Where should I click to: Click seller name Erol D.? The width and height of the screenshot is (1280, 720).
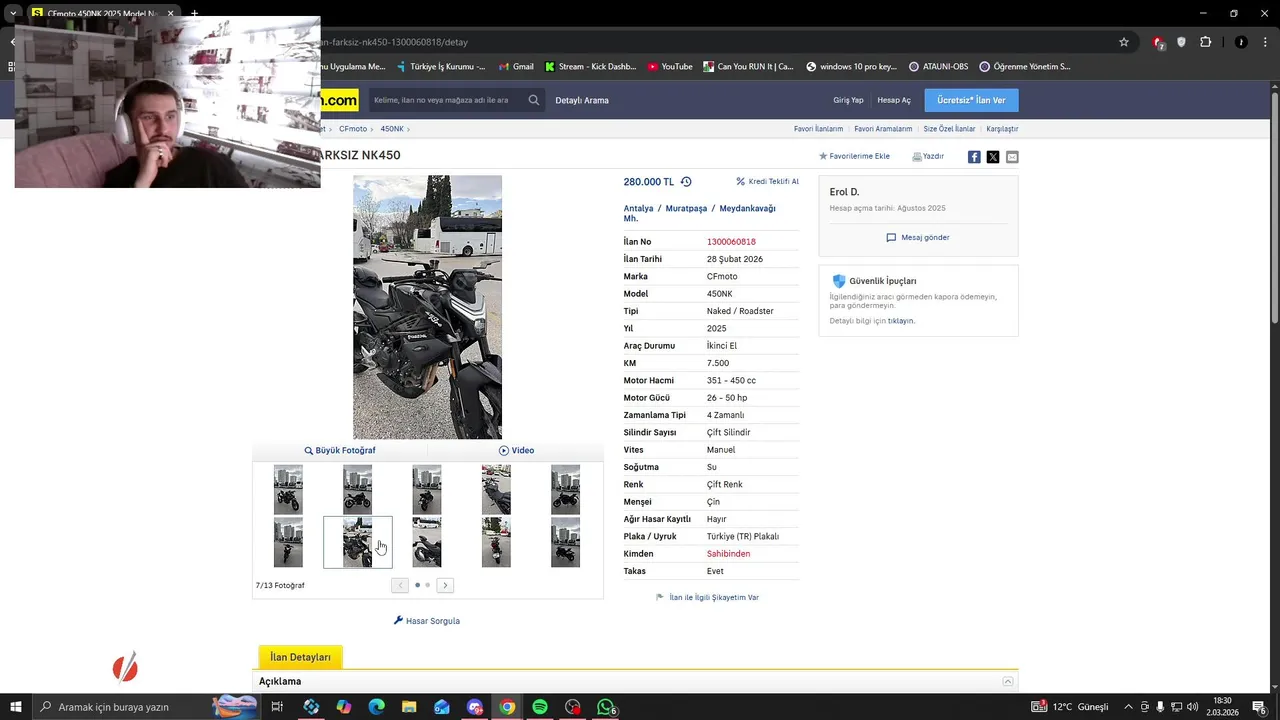point(844,192)
